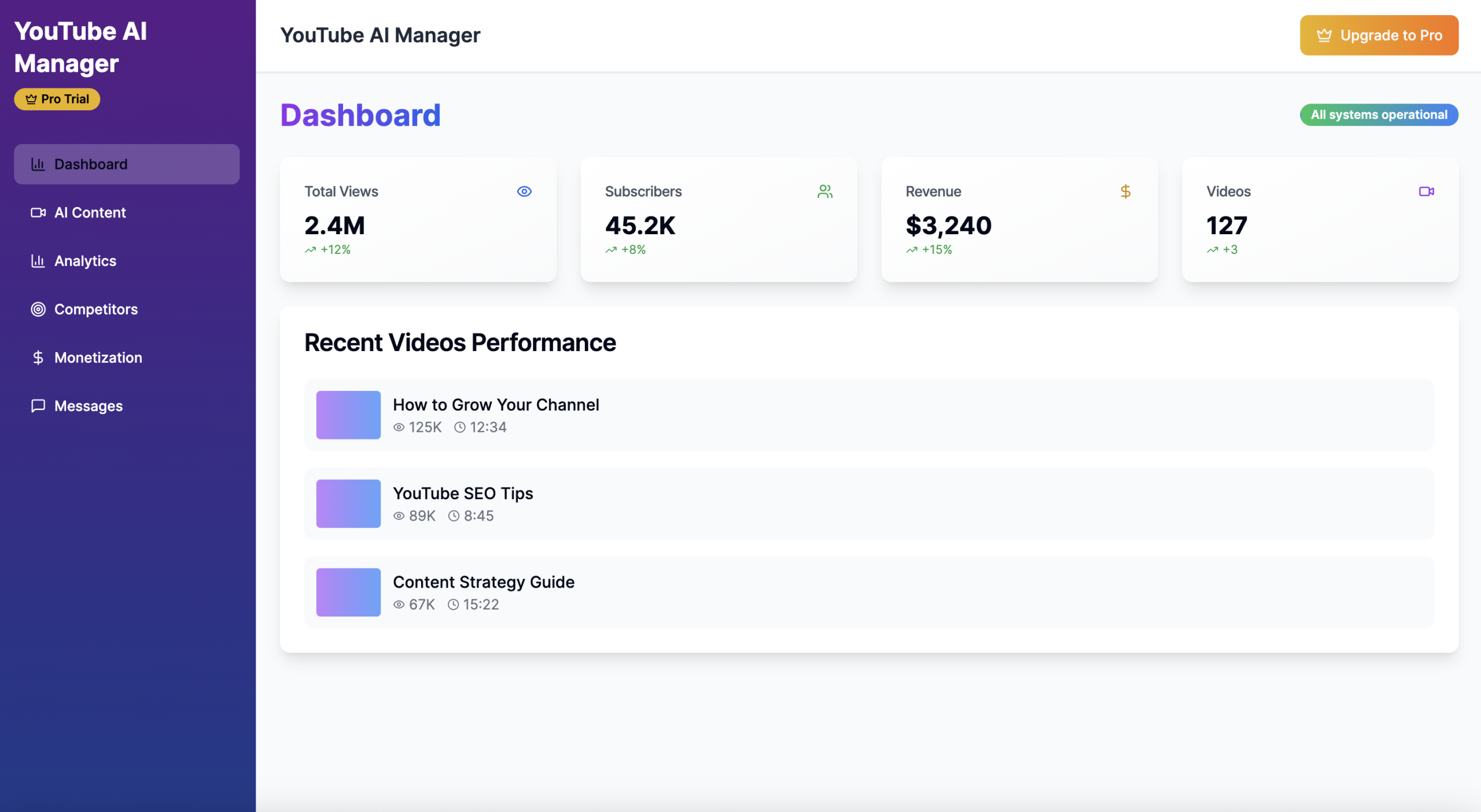The height and width of the screenshot is (812, 1481).
Task: Click the YouTube AI Manager sidebar logo title
Action: (80, 47)
